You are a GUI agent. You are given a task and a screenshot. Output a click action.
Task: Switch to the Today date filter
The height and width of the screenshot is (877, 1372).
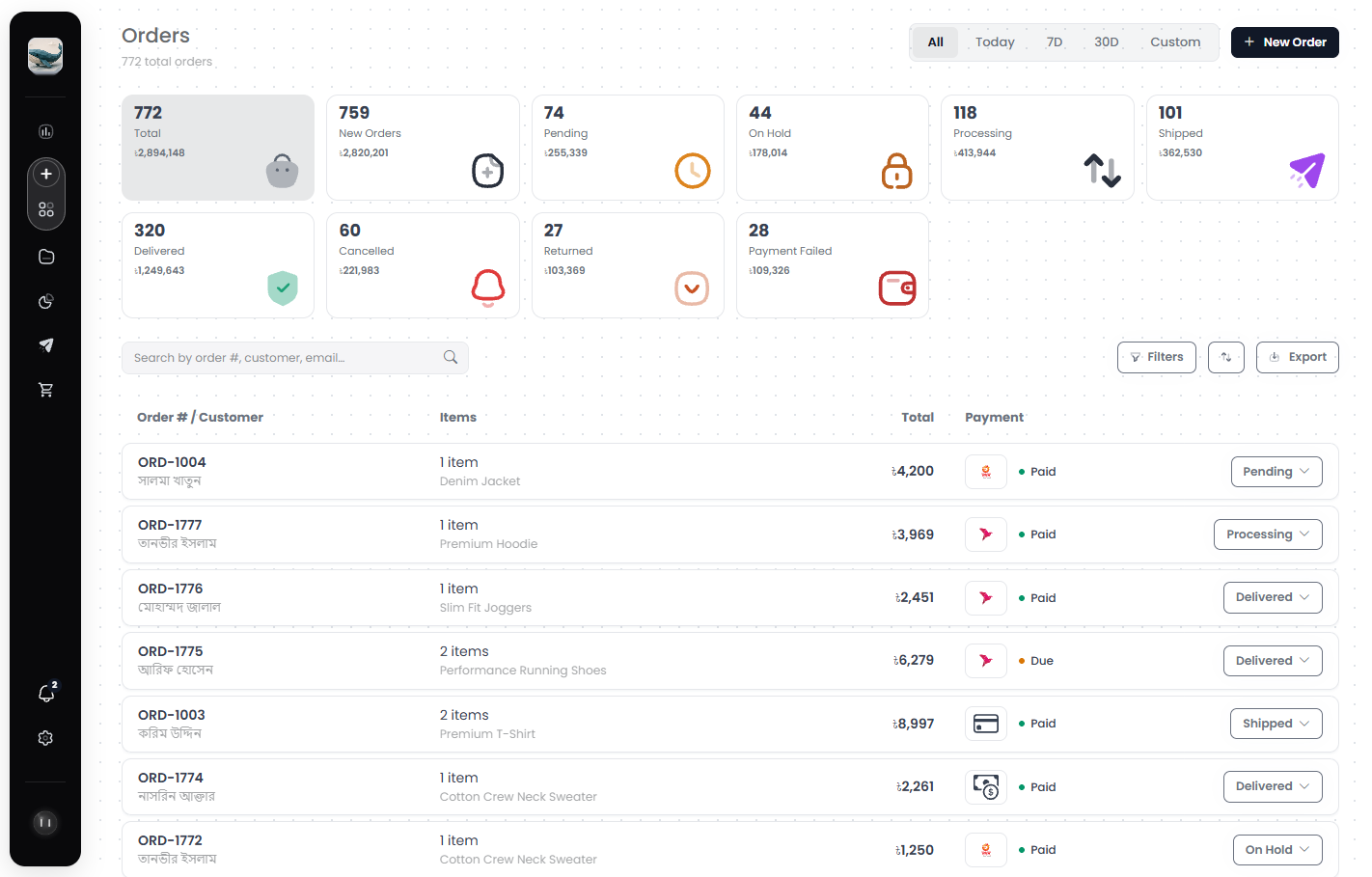click(x=995, y=42)
